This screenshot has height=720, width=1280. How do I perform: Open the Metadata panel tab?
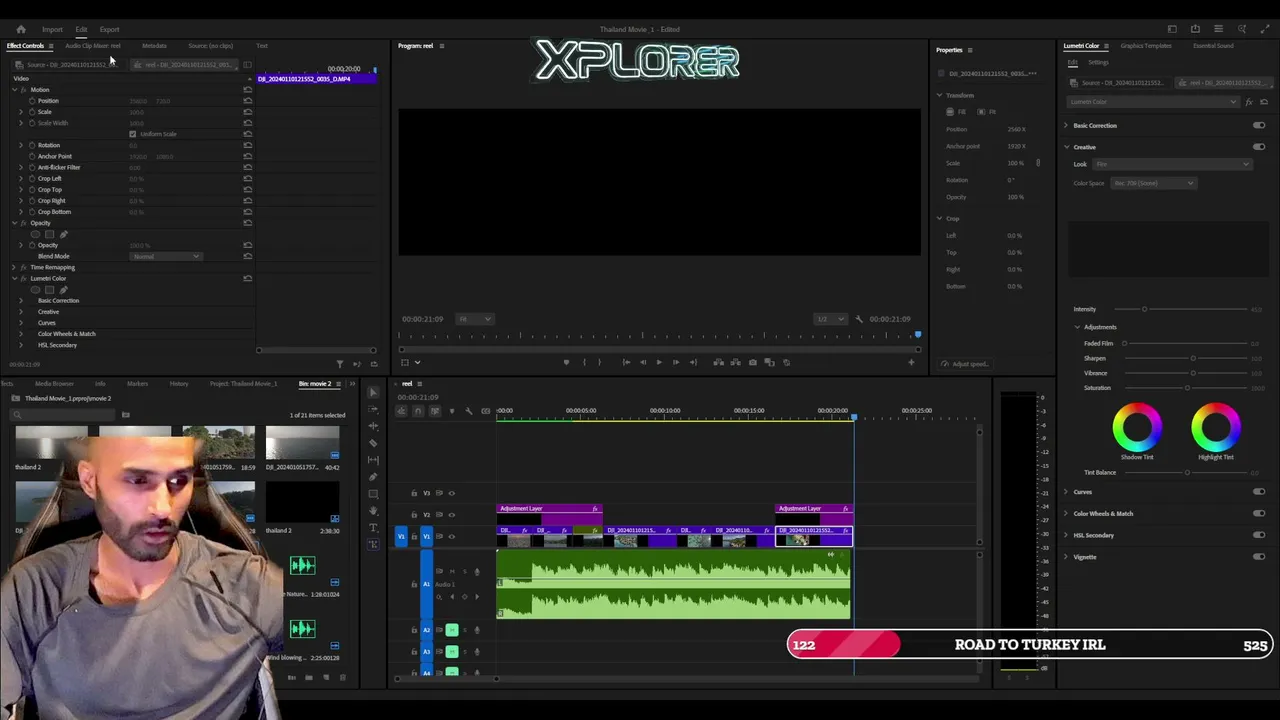(x=154, y=46)
